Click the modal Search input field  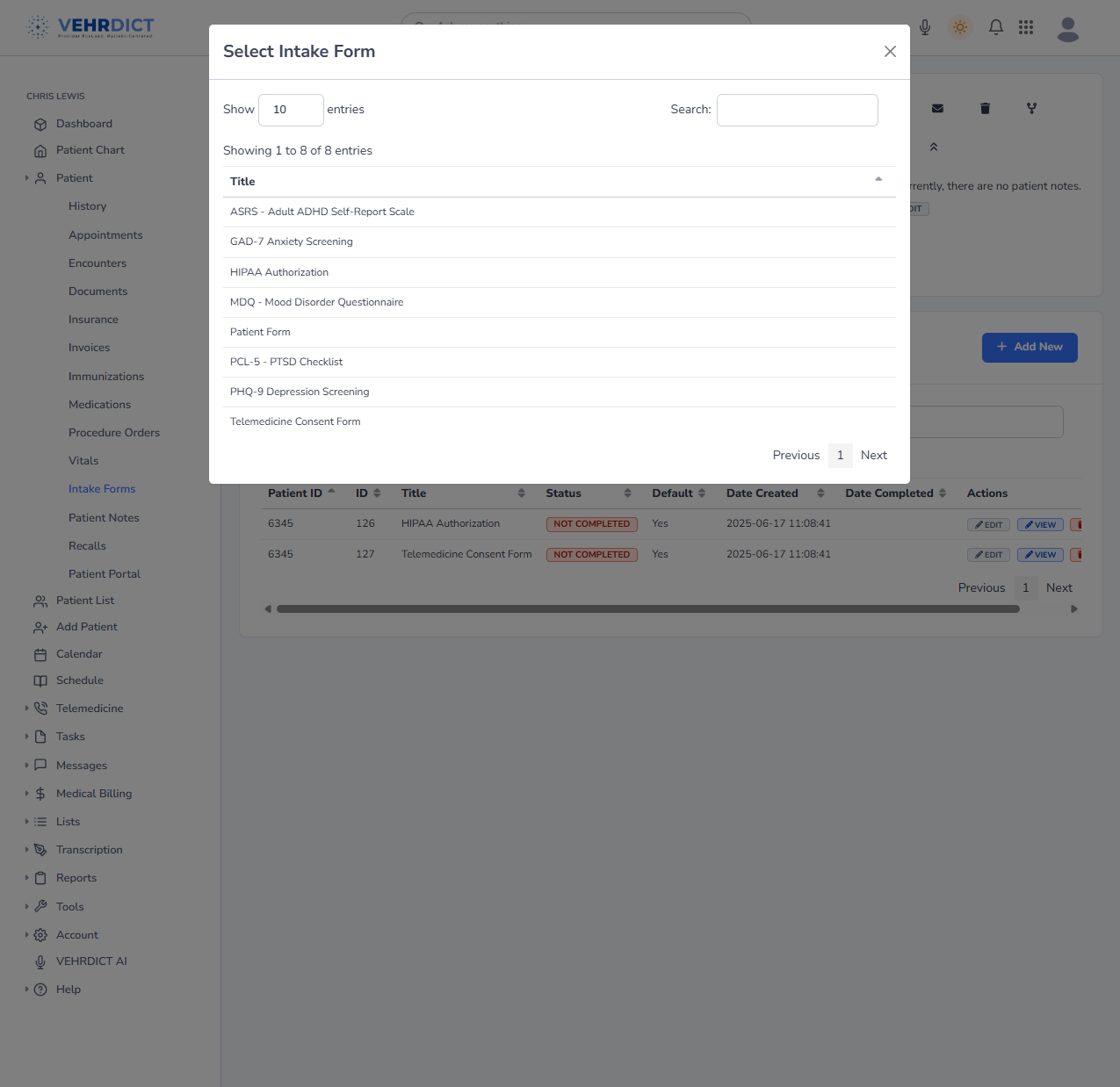tap(798, 110)
